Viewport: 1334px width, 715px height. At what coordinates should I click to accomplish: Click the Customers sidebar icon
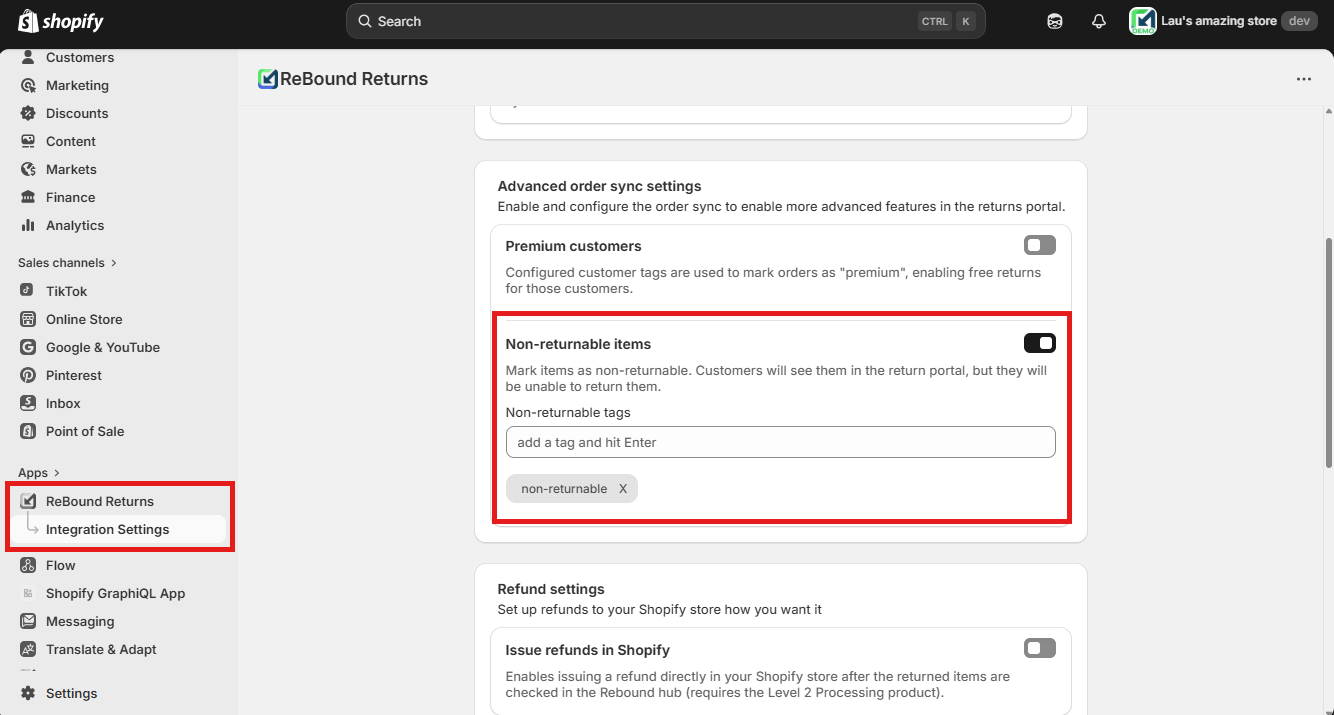[x=28, y=57]
